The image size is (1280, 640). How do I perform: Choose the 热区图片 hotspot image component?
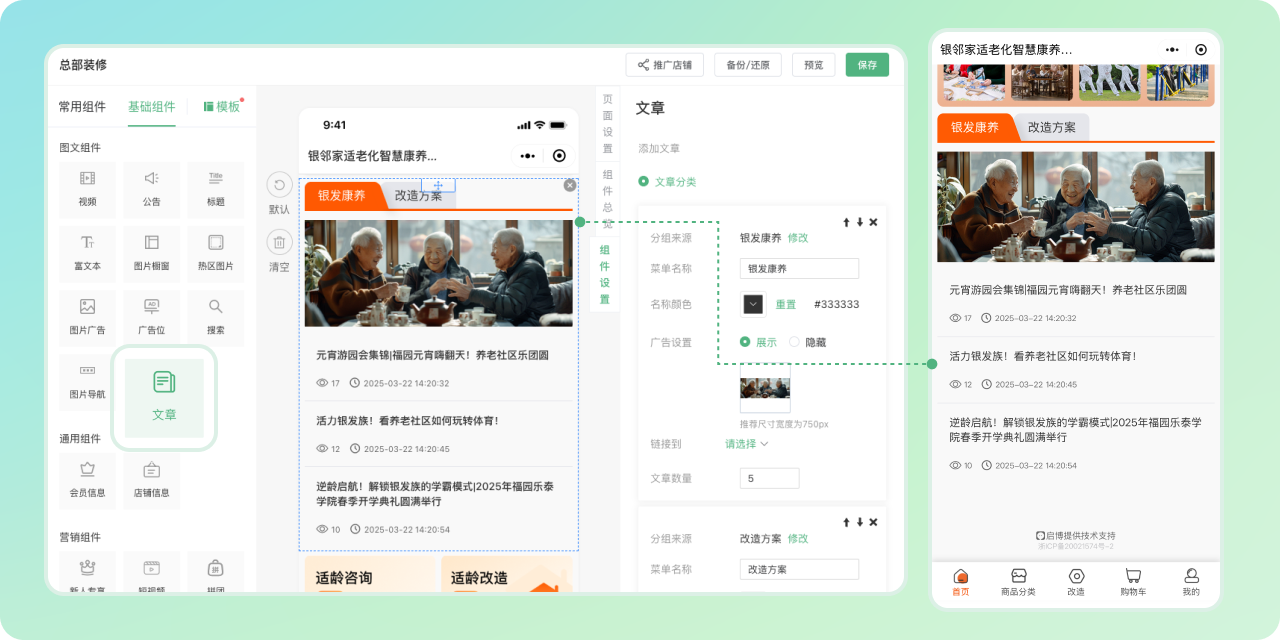pos(215,254)
